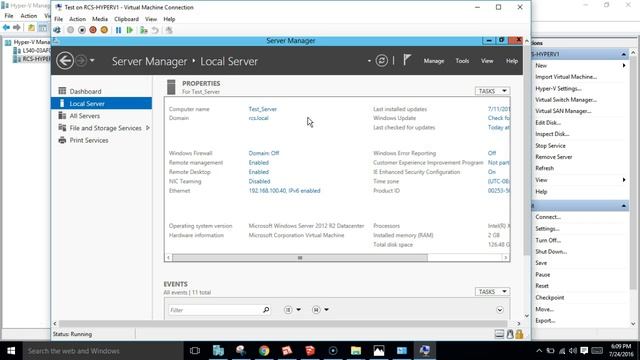Select Local Server in the sidebar
Image resolution: width=640 pixels, height=360 pixels.
[101, 104]
